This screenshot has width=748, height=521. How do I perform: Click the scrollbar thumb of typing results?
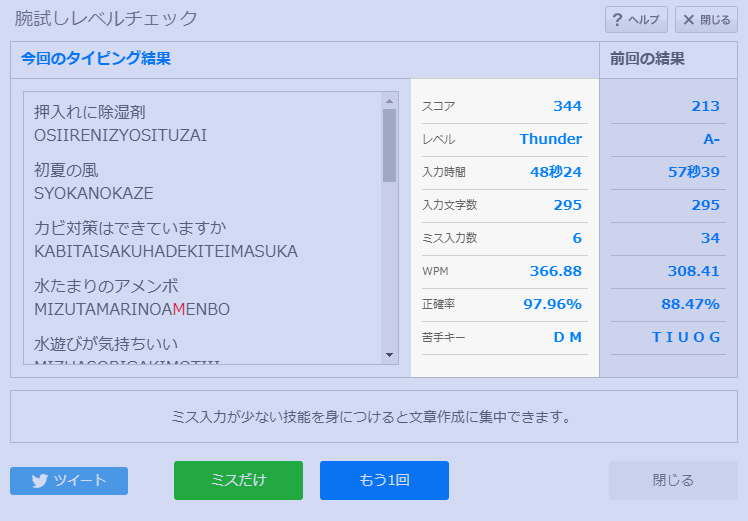389,146
